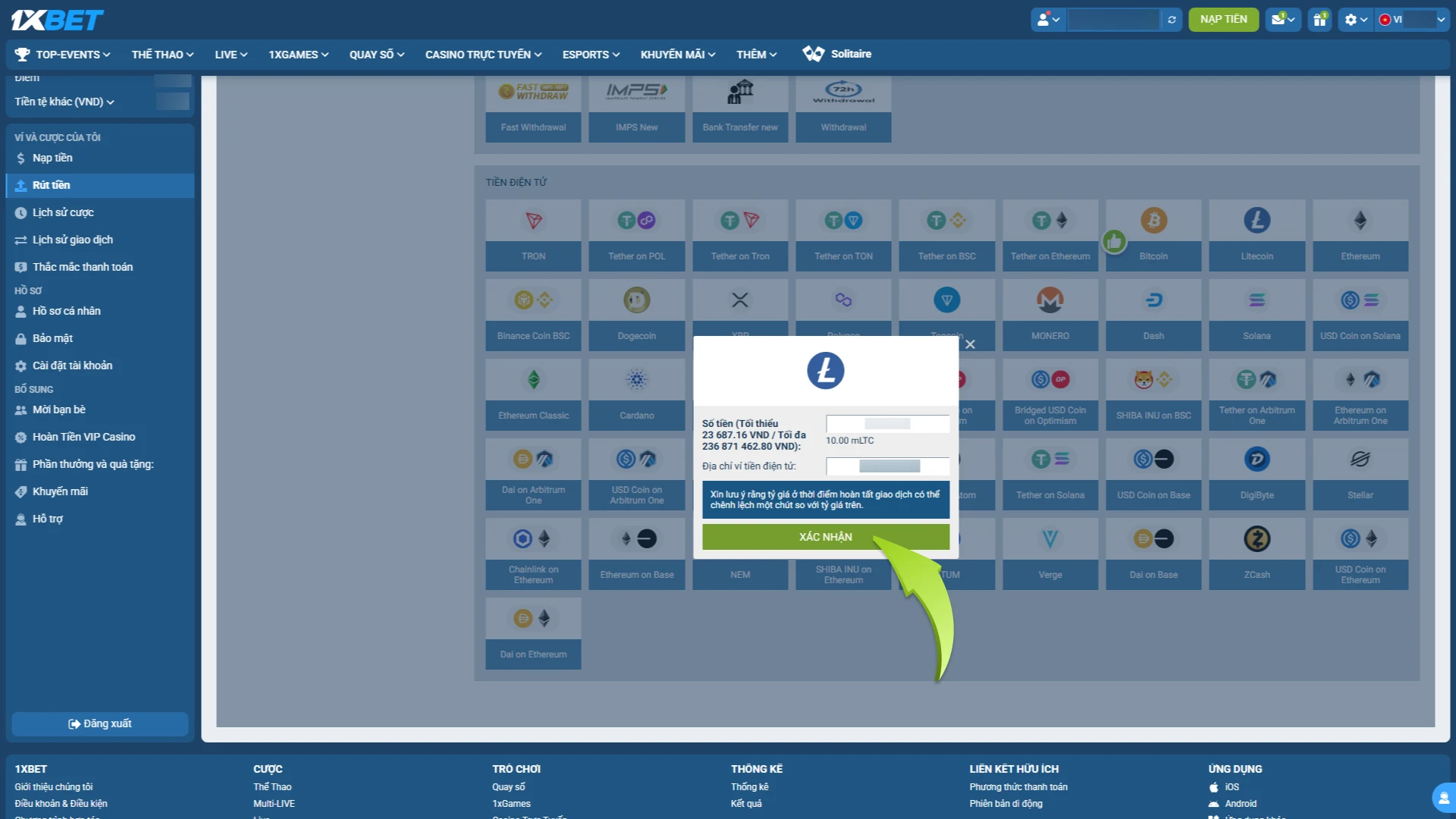The image size is (1456, 819).
Task: Pick Bank Transfer new method
Action: pyautogui.click(x=740, y=108)
